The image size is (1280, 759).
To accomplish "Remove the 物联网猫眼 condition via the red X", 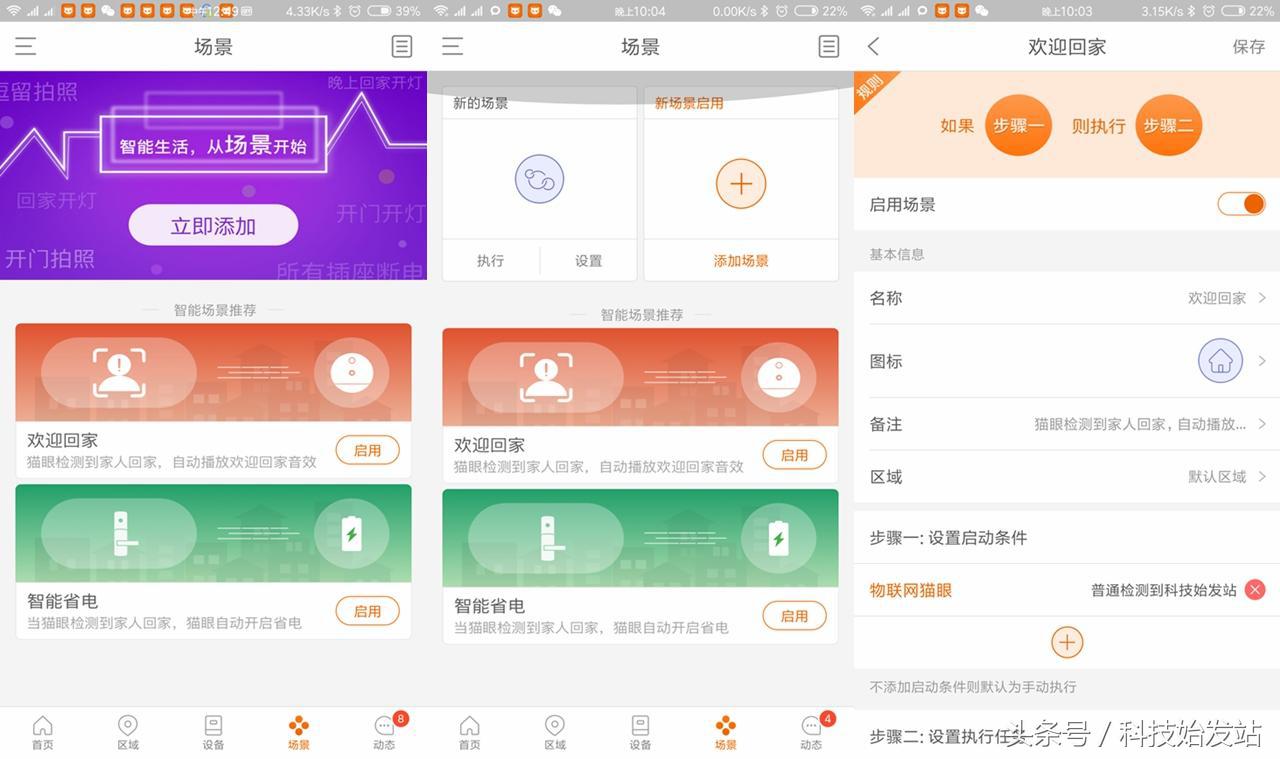I will tap(1255, 589).
